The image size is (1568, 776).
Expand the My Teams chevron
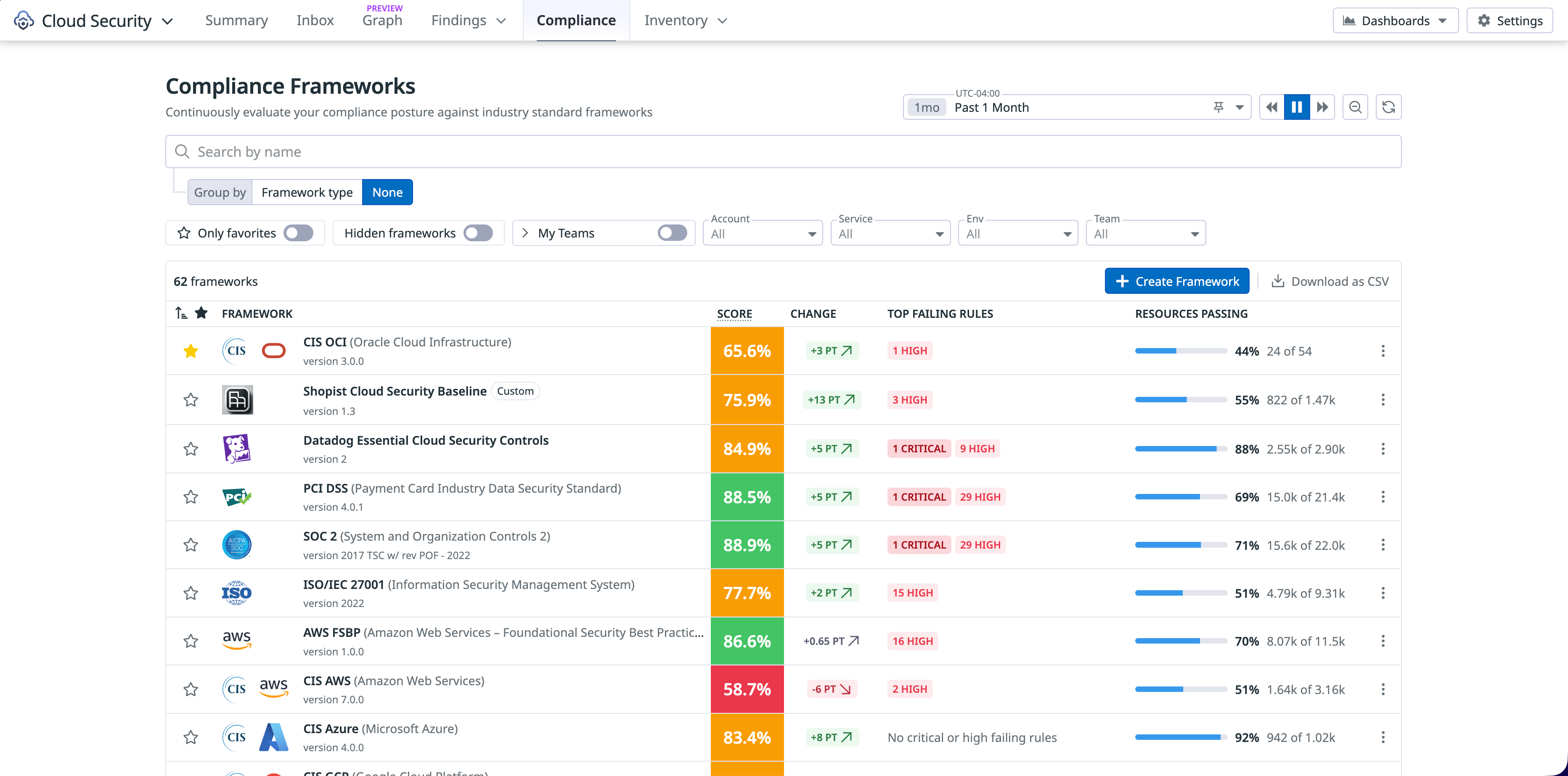(525, 233)
